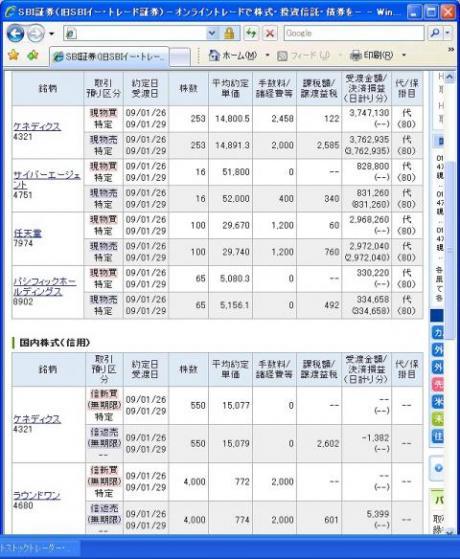Viewport: 460px width, 559px height.
Task: Click the browser Forward button
Action: click(36, 34)
